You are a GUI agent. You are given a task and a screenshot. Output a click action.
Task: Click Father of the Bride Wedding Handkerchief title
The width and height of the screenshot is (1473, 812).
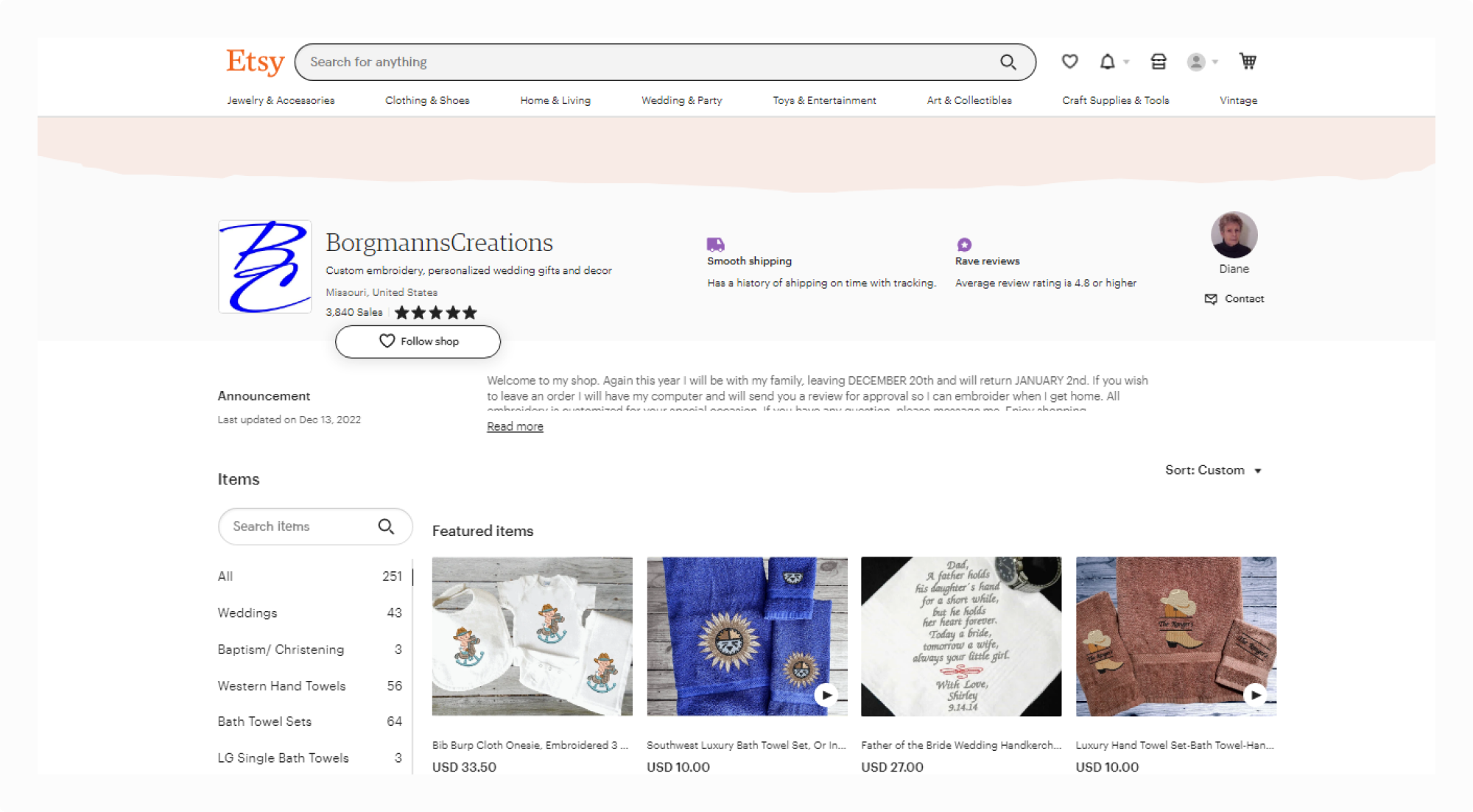[961, 745]
